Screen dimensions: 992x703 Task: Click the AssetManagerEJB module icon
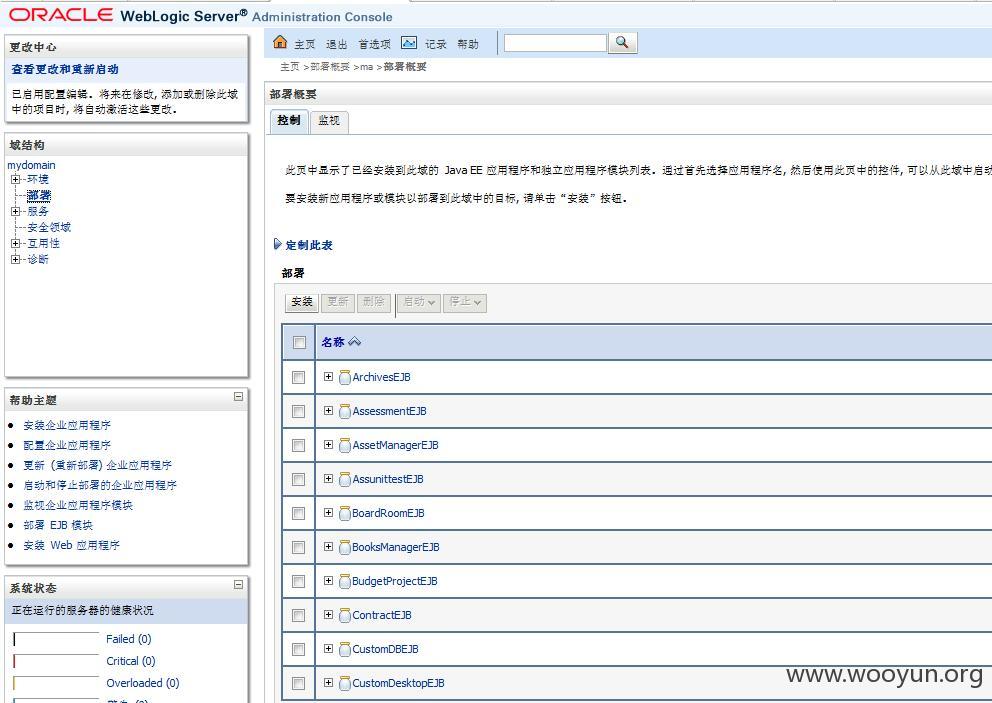(345, 445)
